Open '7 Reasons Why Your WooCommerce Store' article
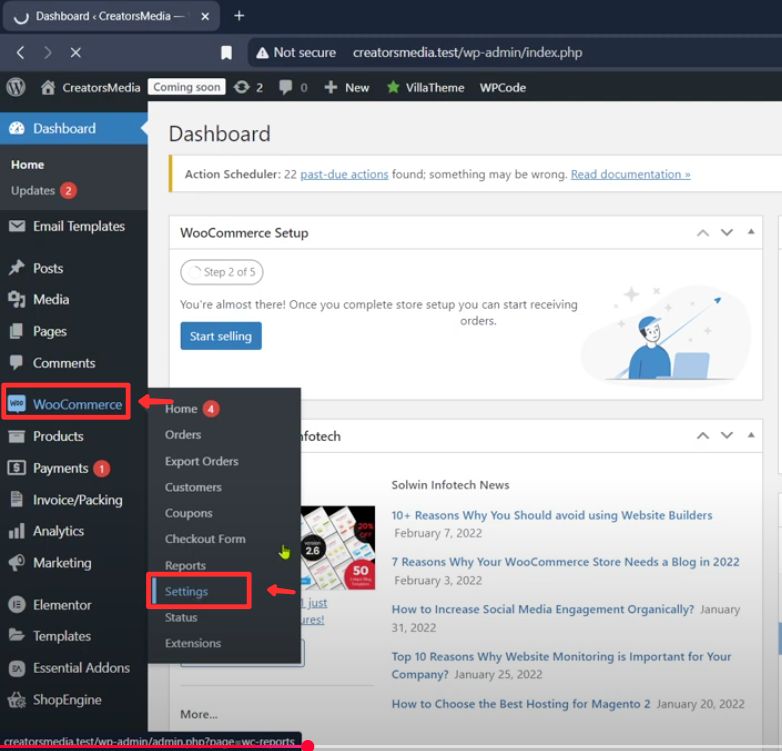 tap(565, 562)
